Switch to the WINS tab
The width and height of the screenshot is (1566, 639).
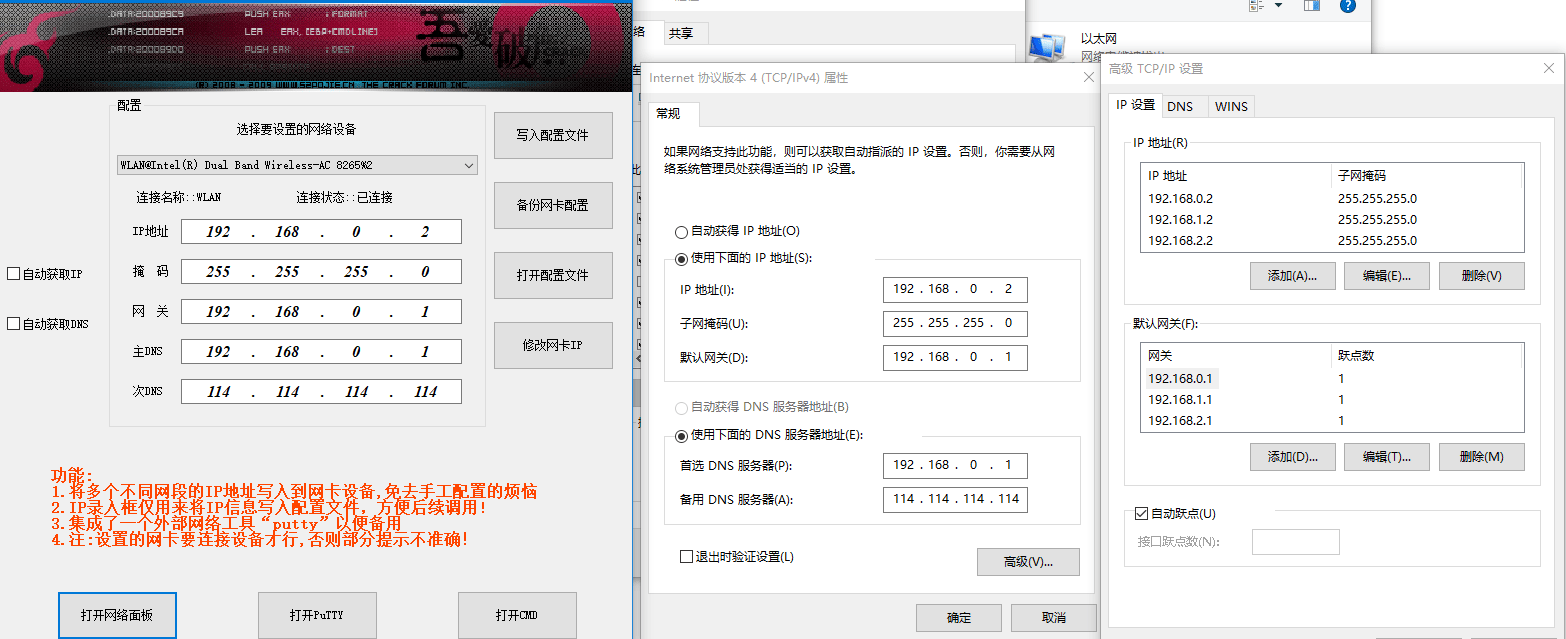point(1231,106)
